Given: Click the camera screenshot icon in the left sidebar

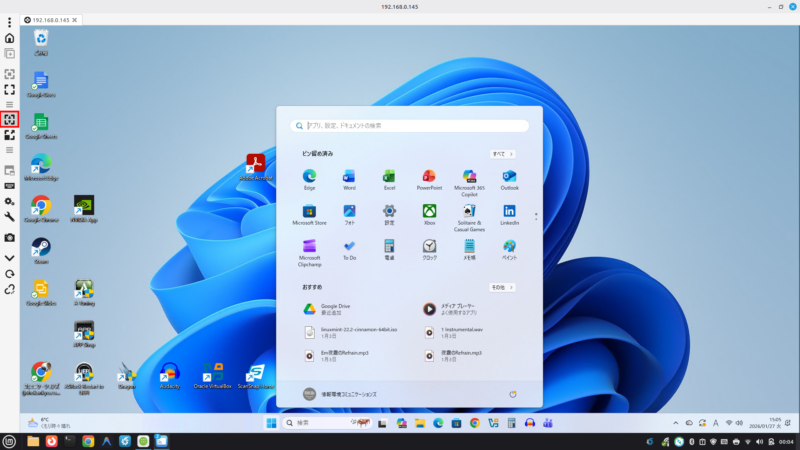Looking at the screenshot, I should 10,238.
